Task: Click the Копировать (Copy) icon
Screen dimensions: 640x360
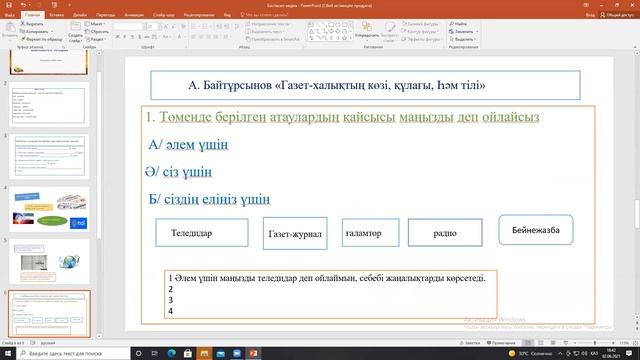Action: point(23,31)
